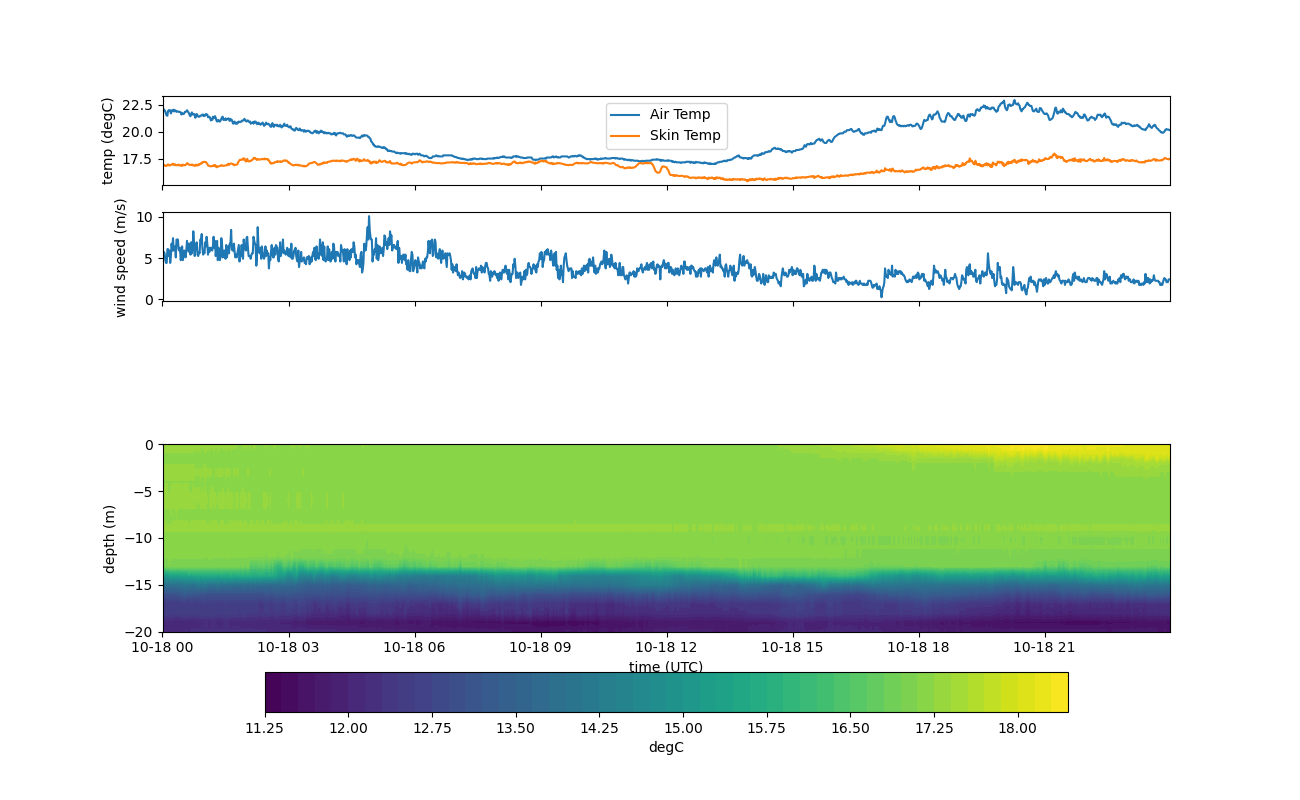The height and width of the screenshot is (800, 1300).
Task: Click the temp (degC) axis label
Action: [x=108, y=141]
